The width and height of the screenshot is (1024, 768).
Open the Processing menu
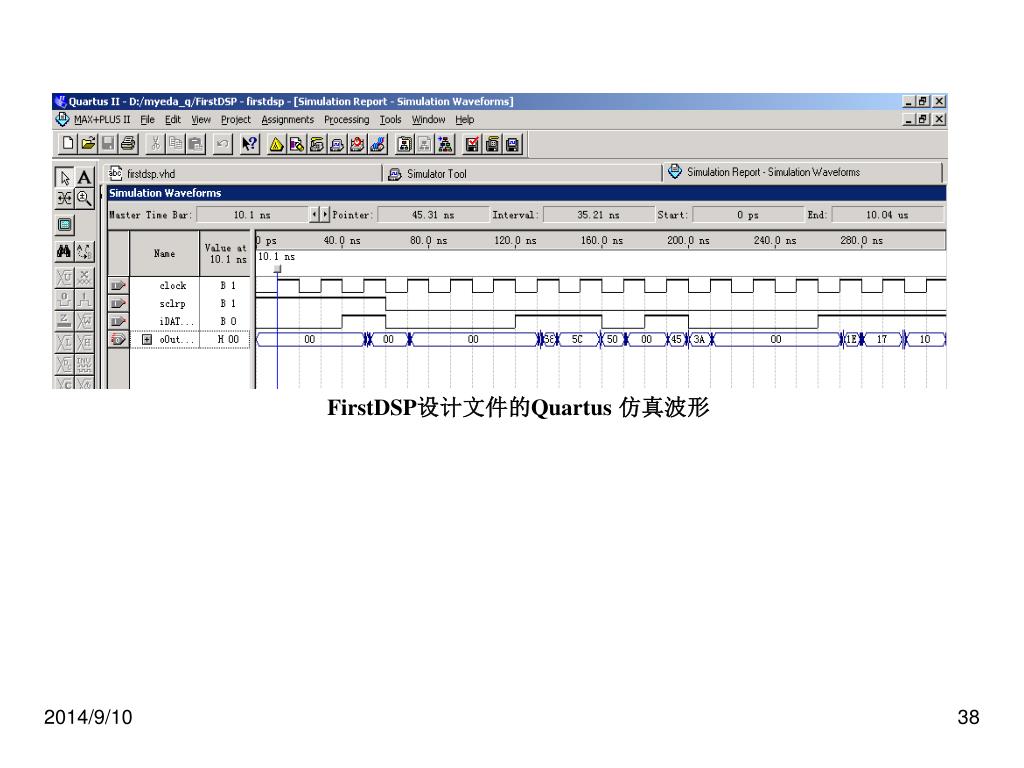346,120
